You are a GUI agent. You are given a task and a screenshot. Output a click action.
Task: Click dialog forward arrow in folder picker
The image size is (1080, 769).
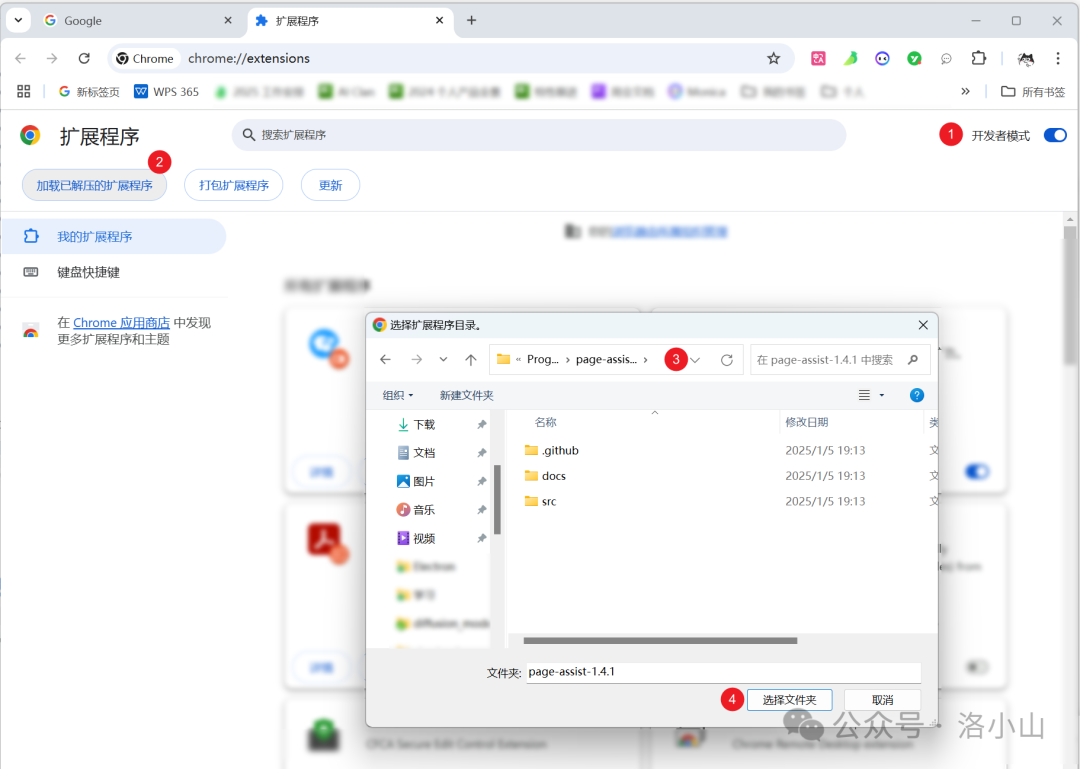tap(416, 360)
